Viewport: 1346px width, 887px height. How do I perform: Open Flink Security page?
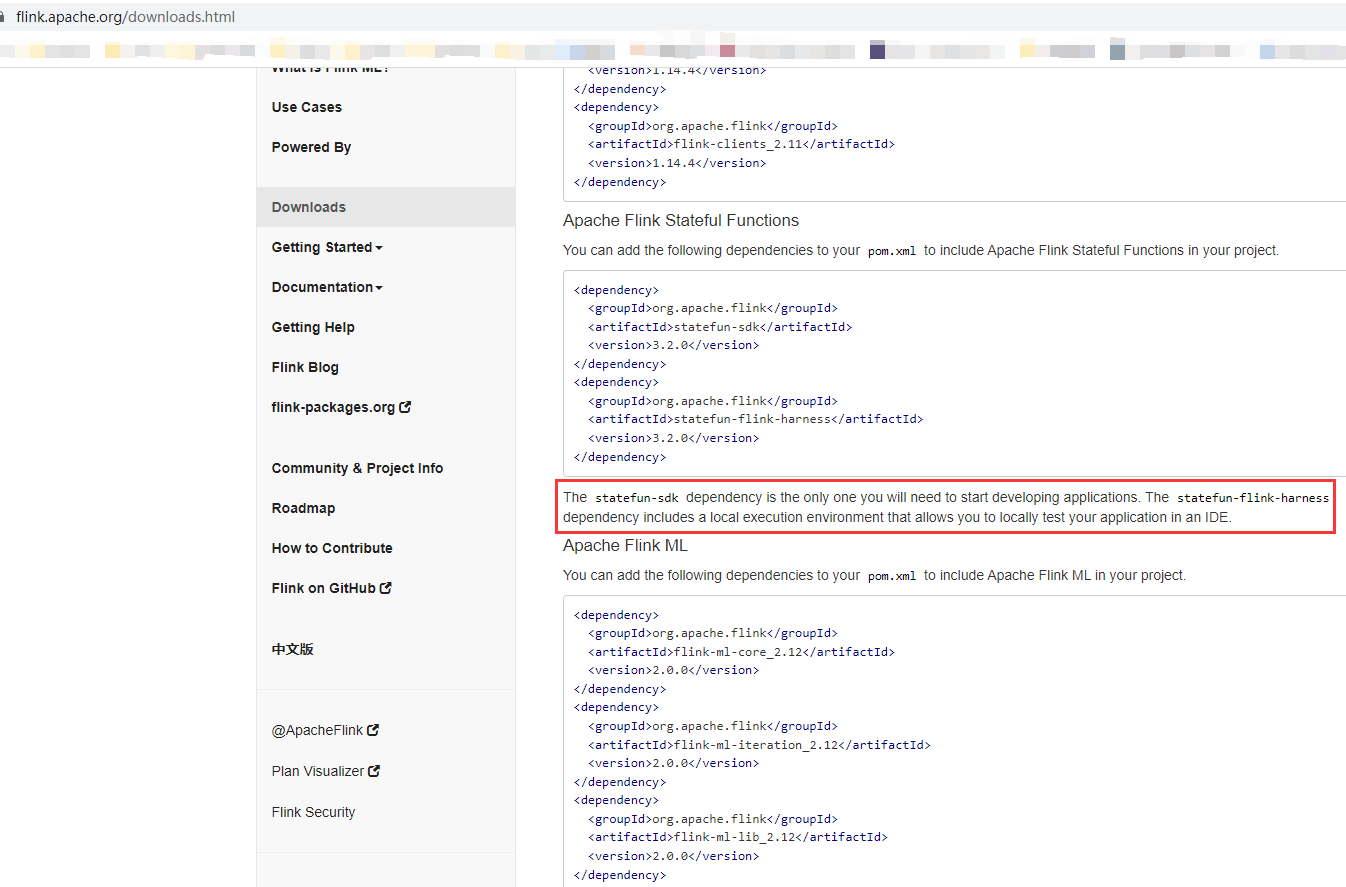pos(313,812)
